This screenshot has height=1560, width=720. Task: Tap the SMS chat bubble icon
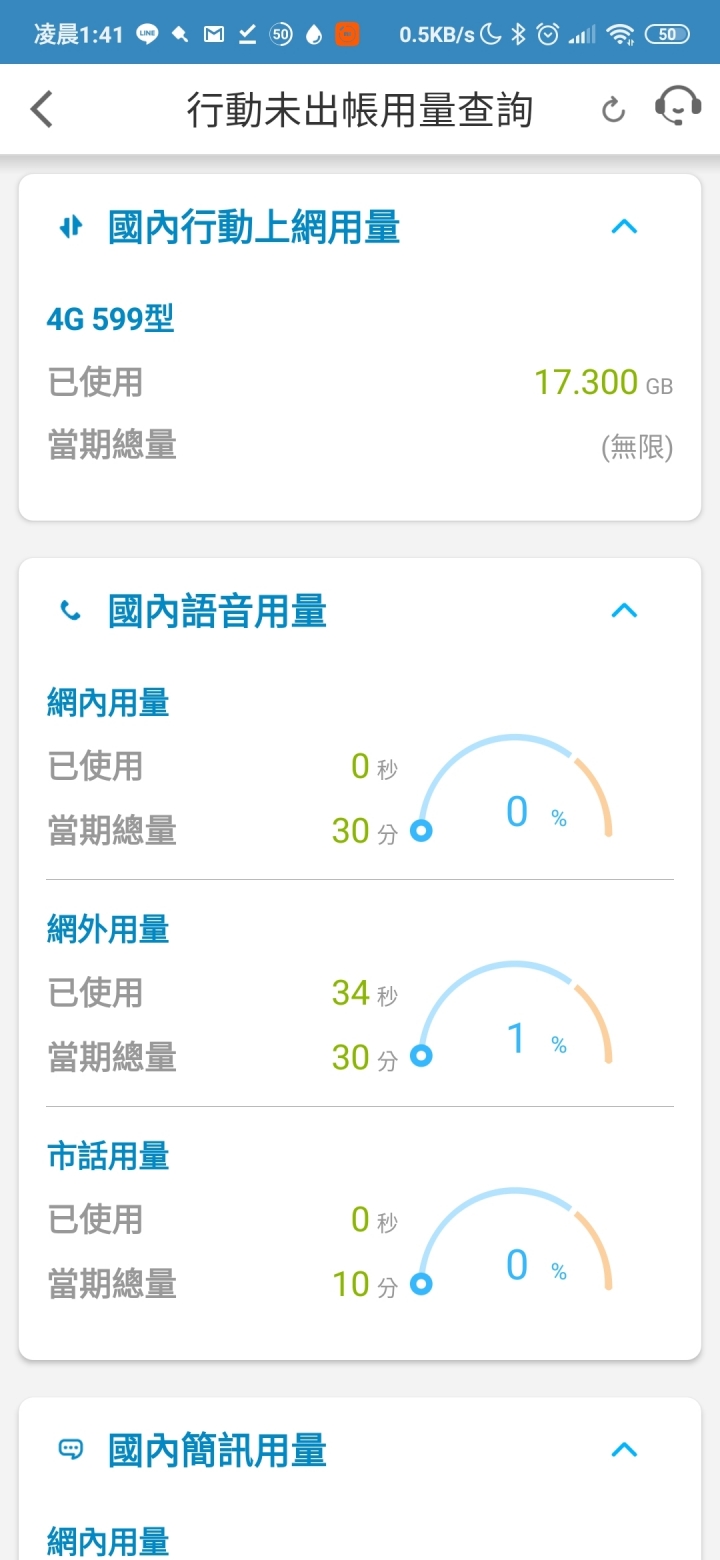click(70, 1449)
